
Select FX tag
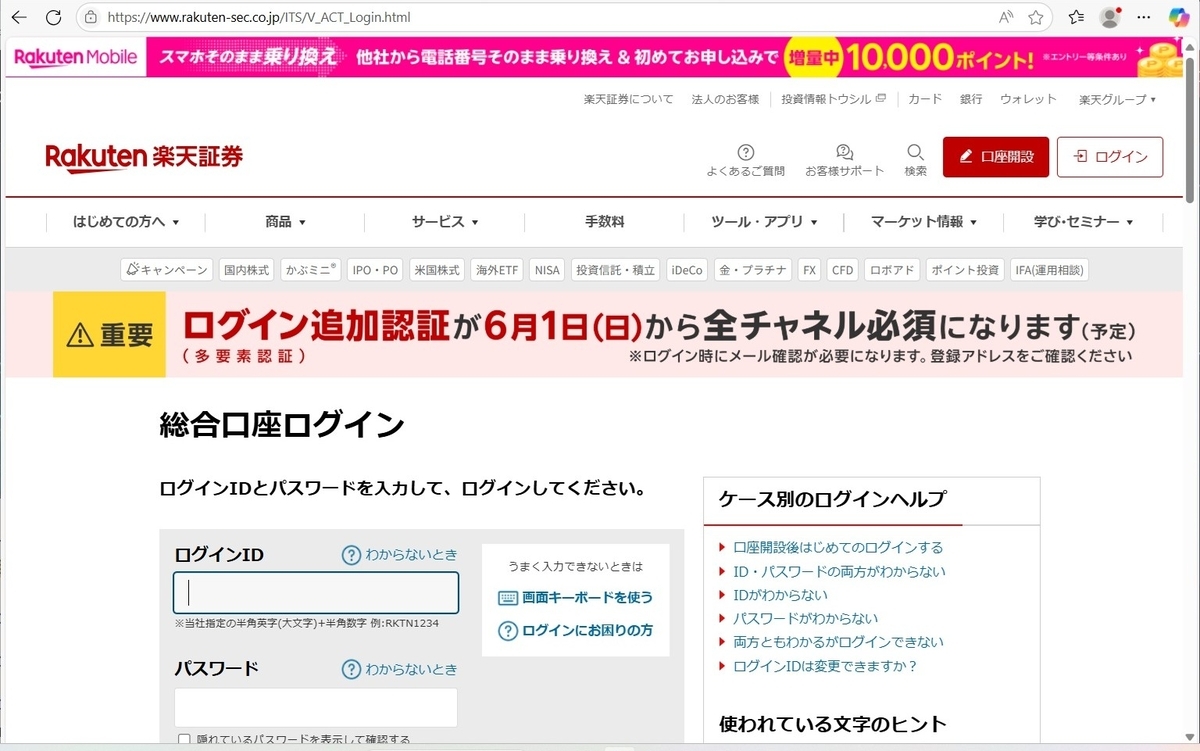pyautogui.click(x=809, y=270)
